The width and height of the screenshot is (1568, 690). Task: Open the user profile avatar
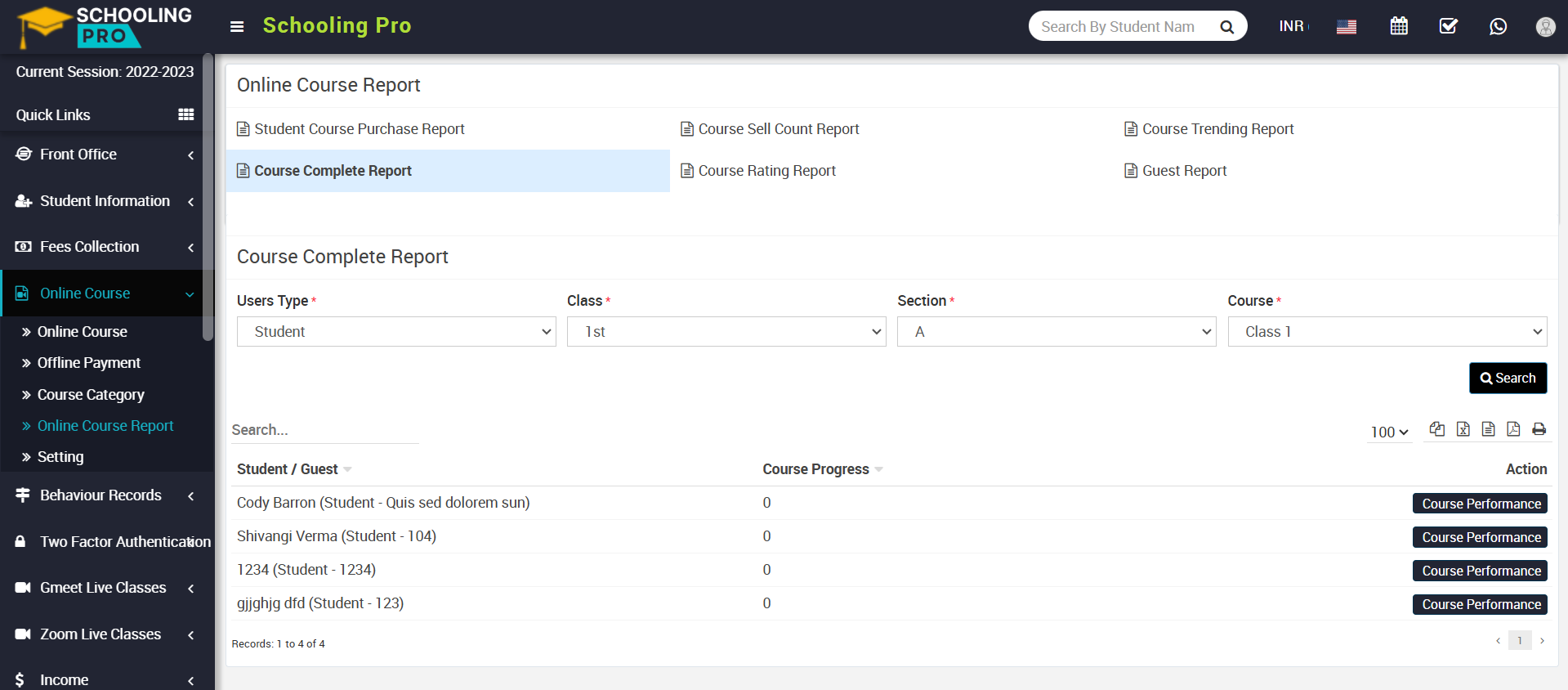(x=1545, y=27)
